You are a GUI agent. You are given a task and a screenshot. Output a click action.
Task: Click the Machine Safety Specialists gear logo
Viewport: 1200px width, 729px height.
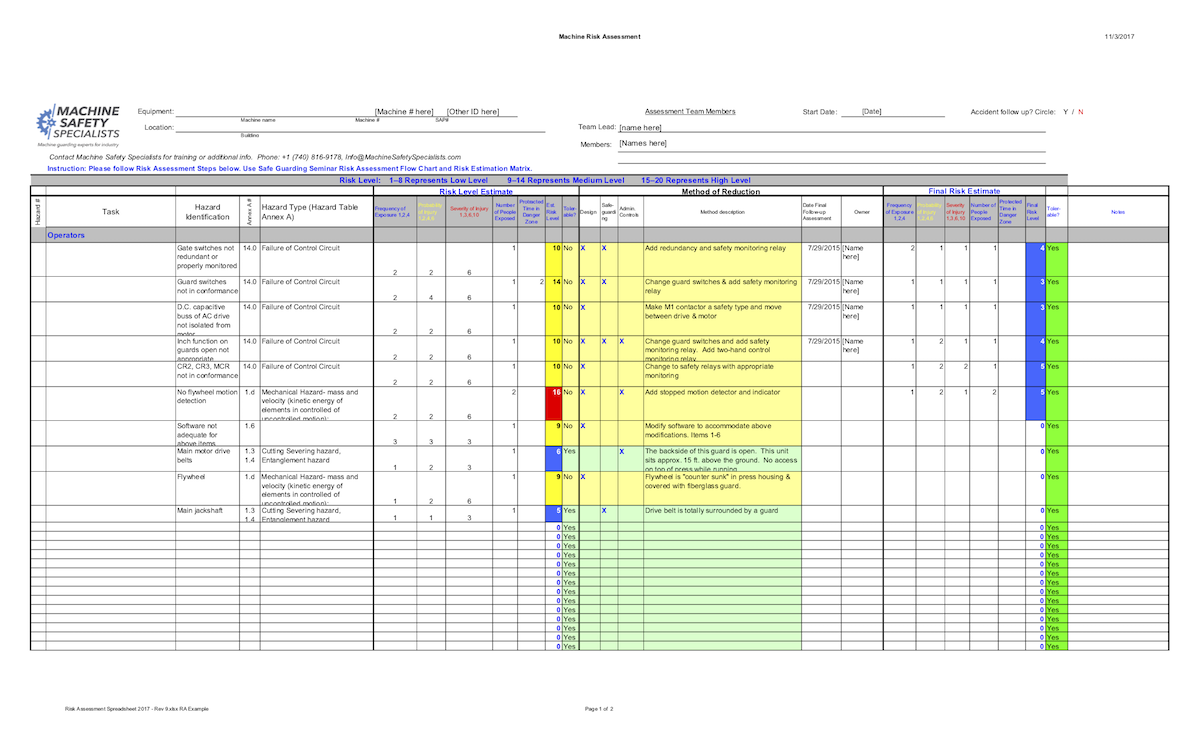pos(45,122)
